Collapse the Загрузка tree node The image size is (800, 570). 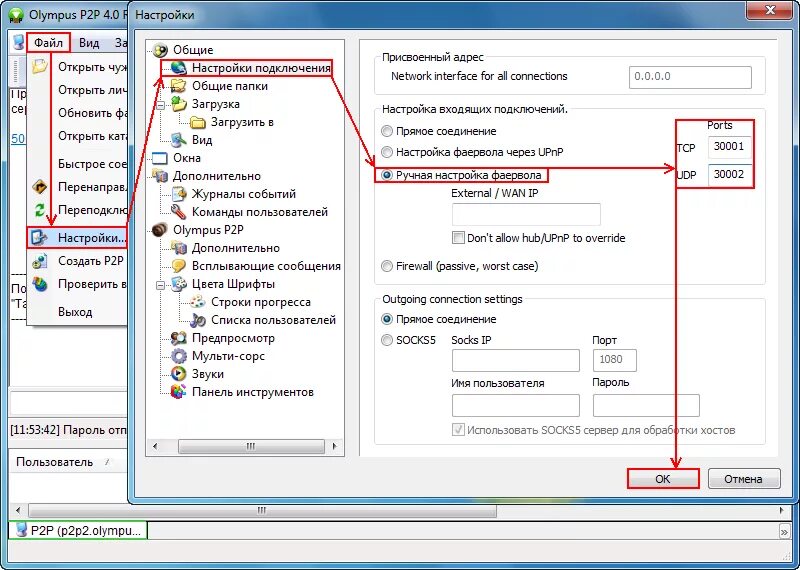coord(161,106)
